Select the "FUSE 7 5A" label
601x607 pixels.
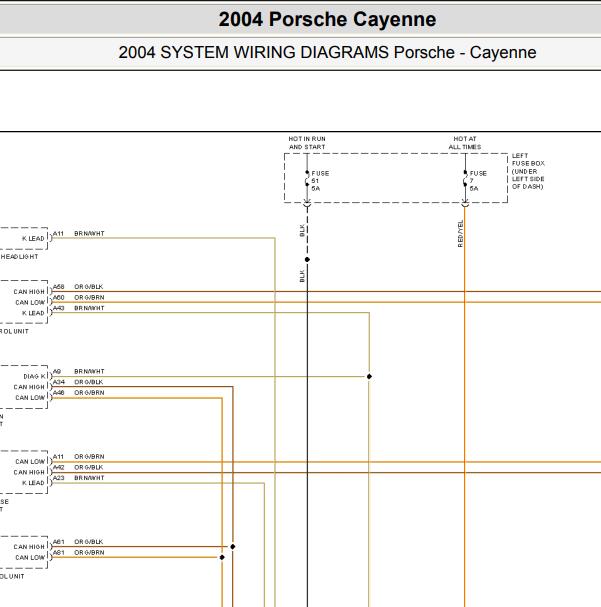coord(478,181)
